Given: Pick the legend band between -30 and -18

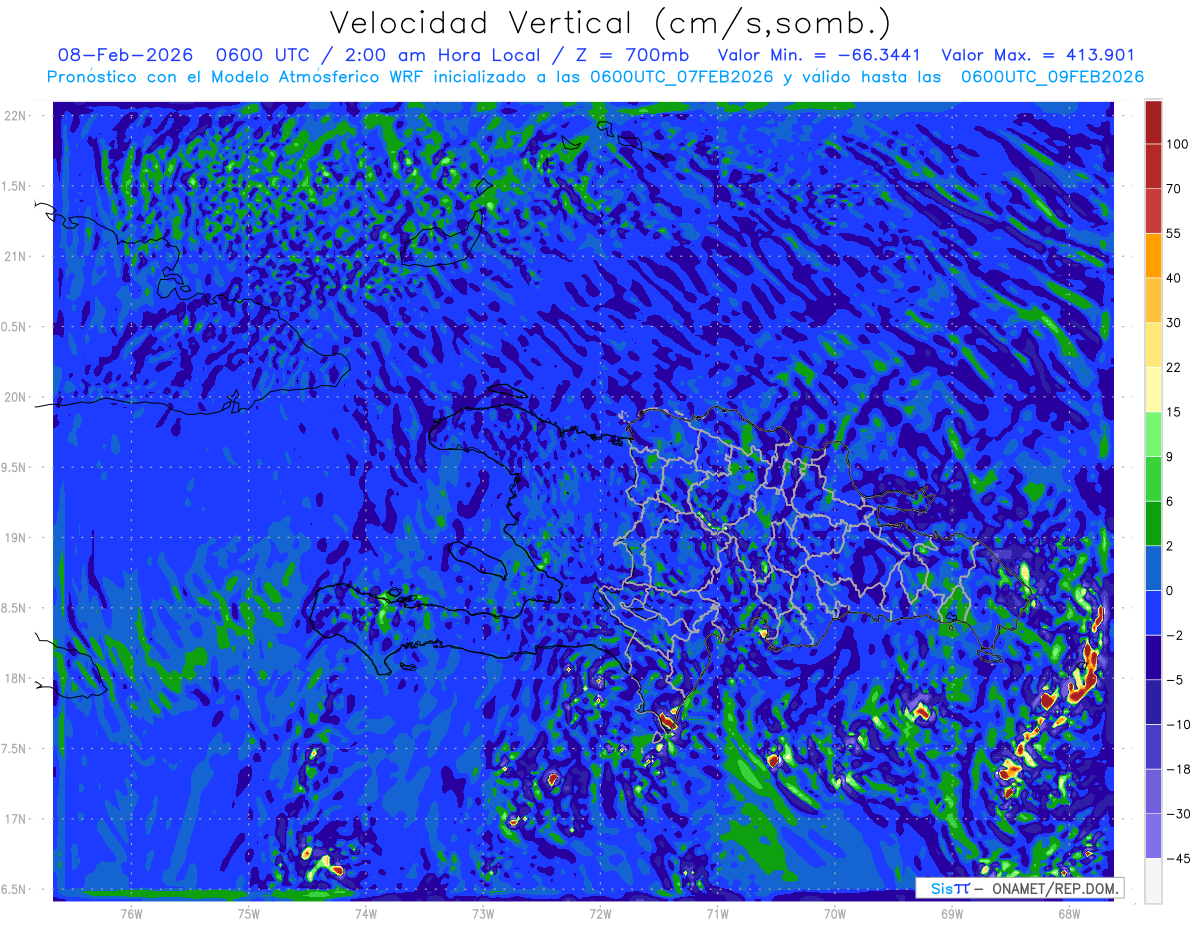Looking at the screenshot, I should pyautogui.click(x=1153, y=791).
